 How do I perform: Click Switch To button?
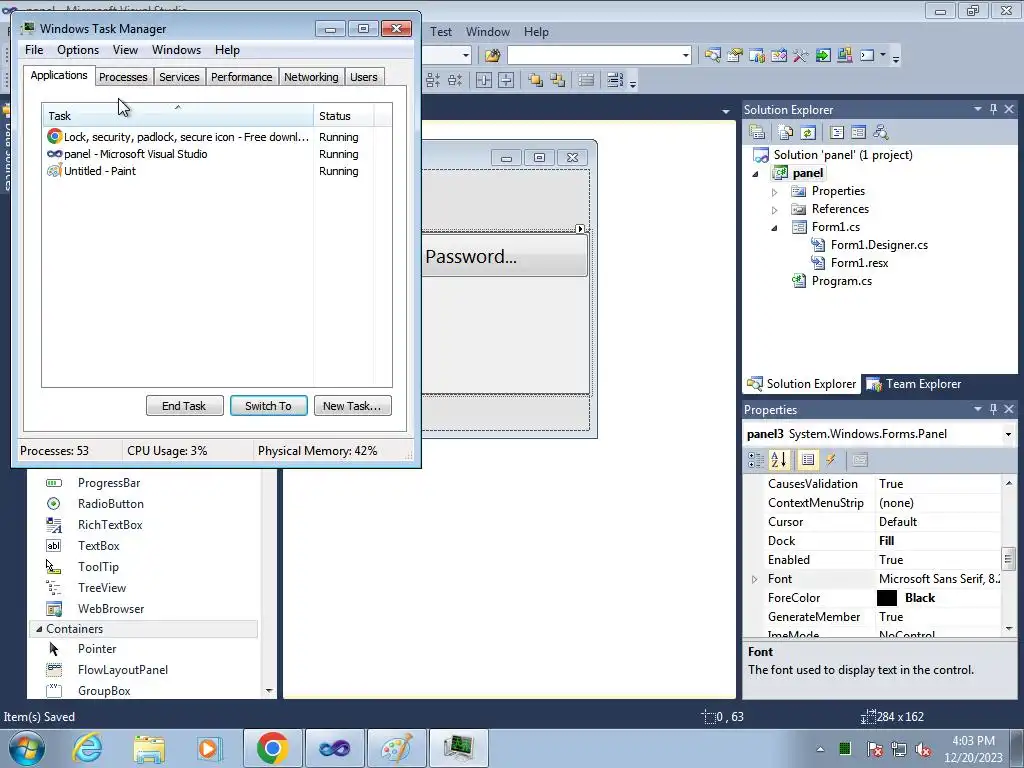click(x=268, y=406)
